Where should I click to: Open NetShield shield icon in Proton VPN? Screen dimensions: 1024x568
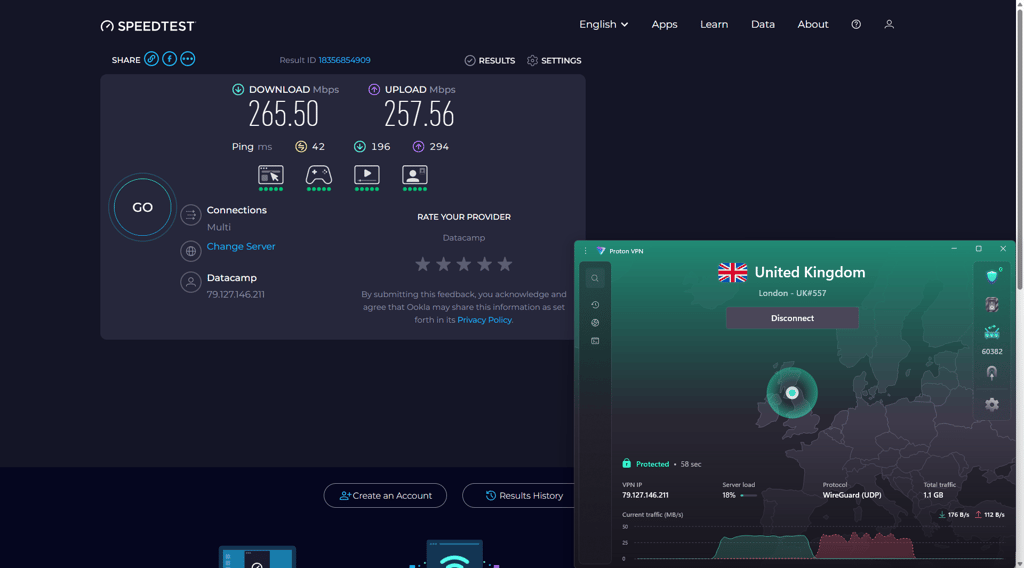click(992, 276)
